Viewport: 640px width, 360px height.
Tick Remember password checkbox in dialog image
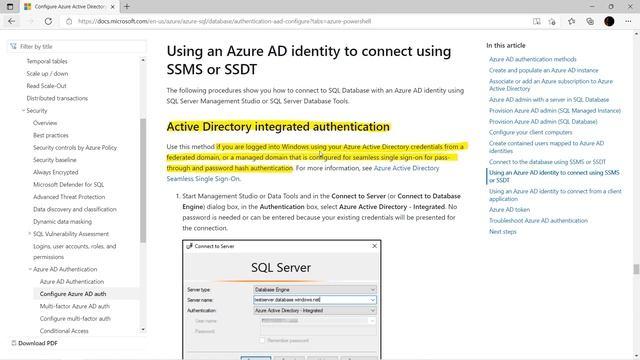click(262, 340)
